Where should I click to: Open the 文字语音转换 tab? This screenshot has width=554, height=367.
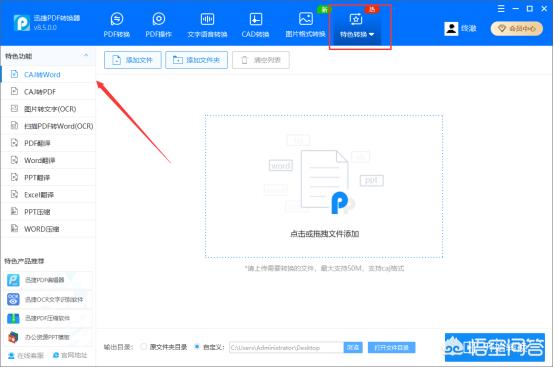point(207,25)
